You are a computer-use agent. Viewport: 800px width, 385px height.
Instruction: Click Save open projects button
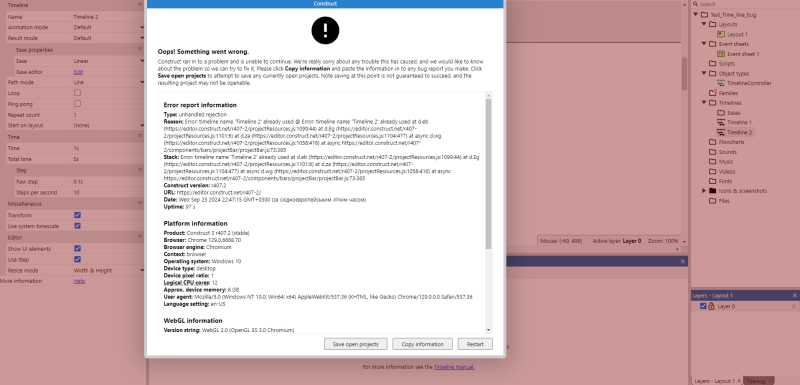tap(356, 344)
